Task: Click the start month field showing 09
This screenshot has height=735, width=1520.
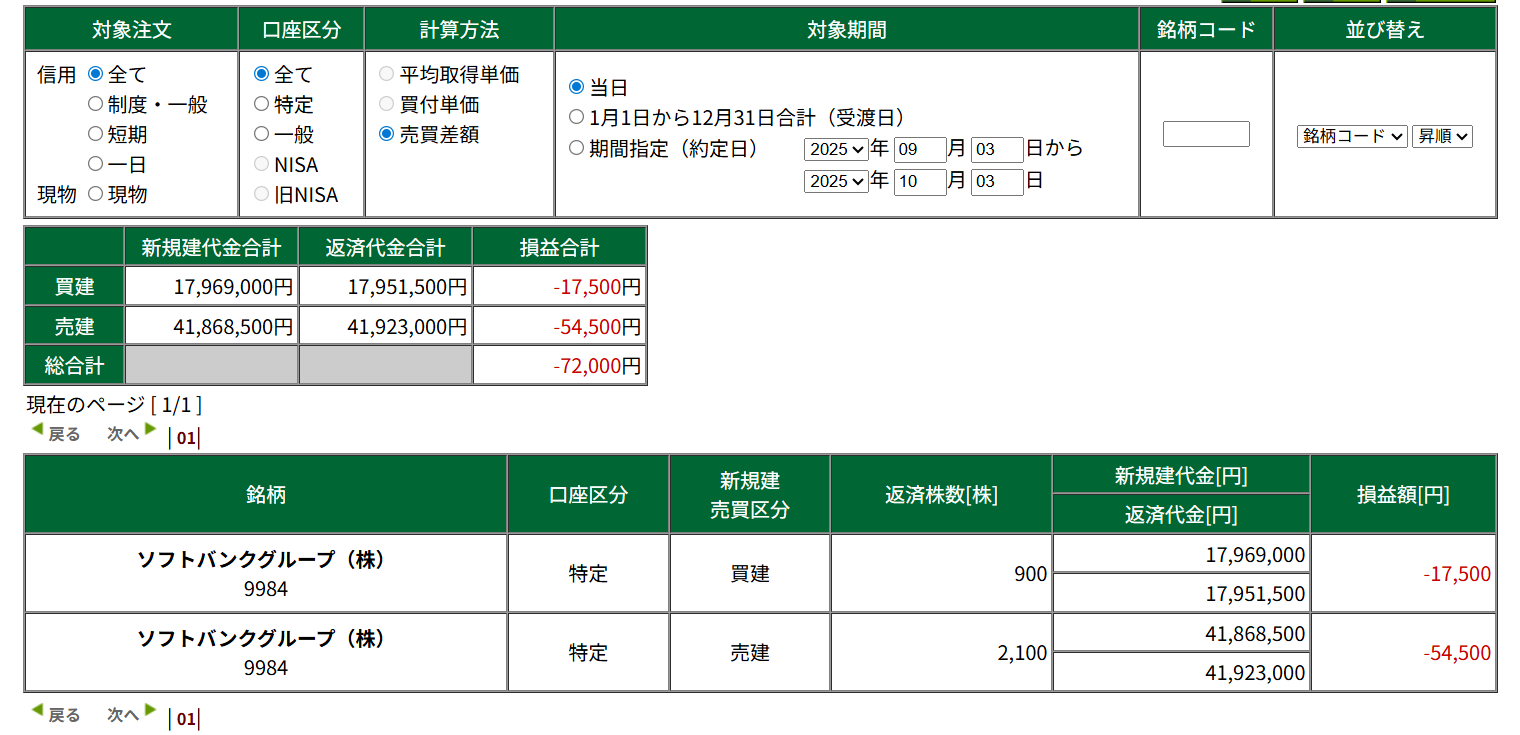Action: (920, 150)
